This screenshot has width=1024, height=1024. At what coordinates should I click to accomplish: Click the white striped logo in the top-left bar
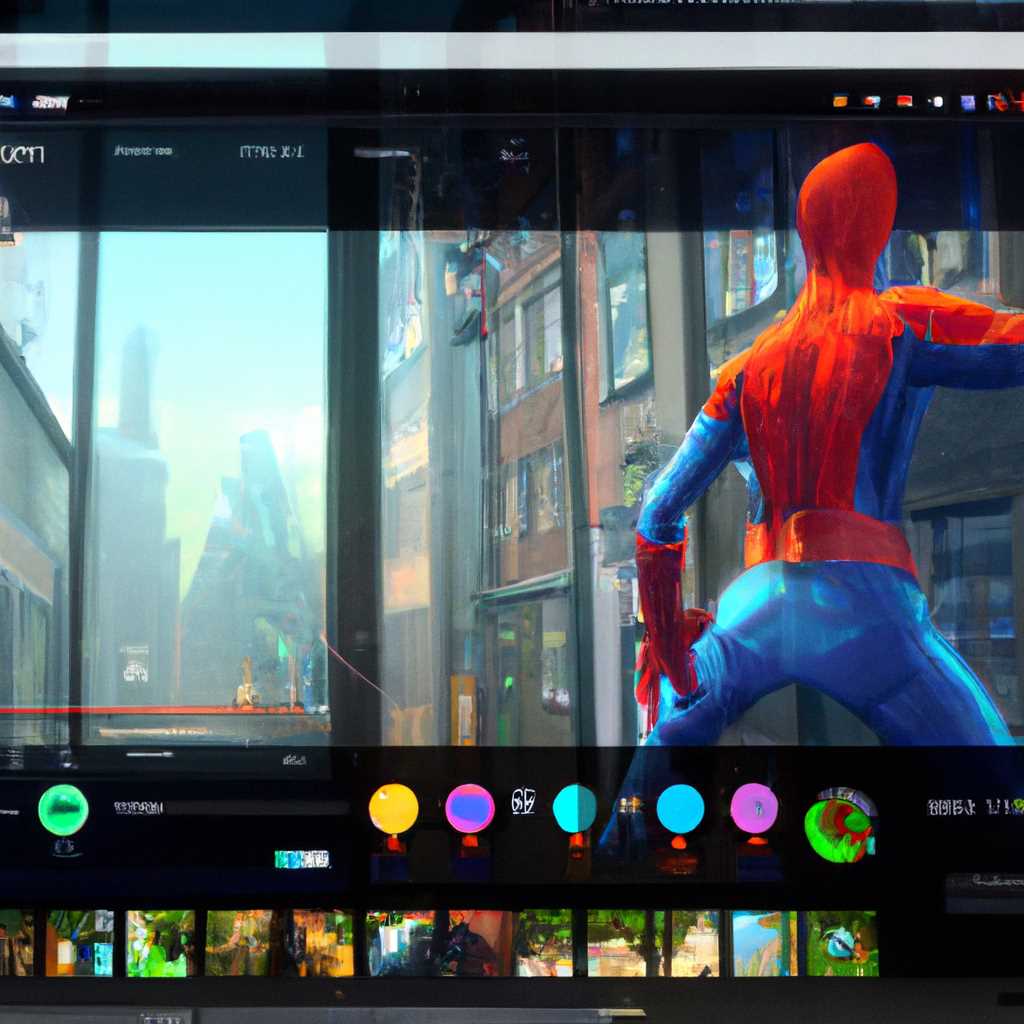50,103
